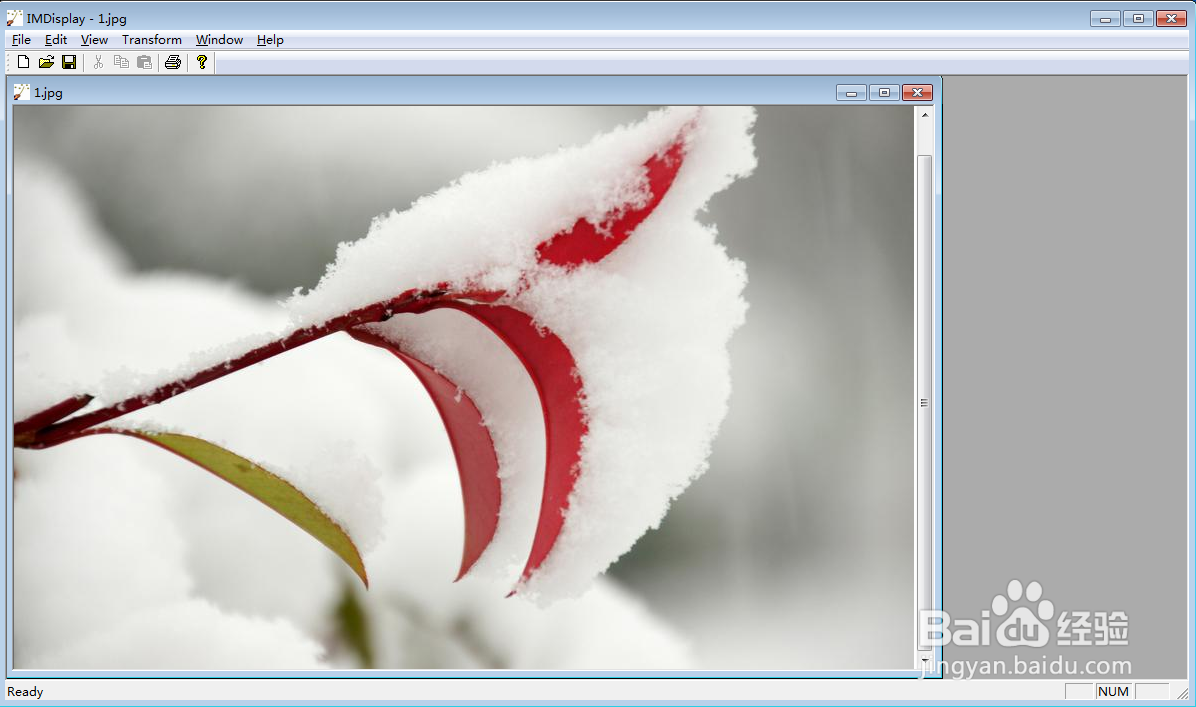Open the Help menu

pos(270,40)
